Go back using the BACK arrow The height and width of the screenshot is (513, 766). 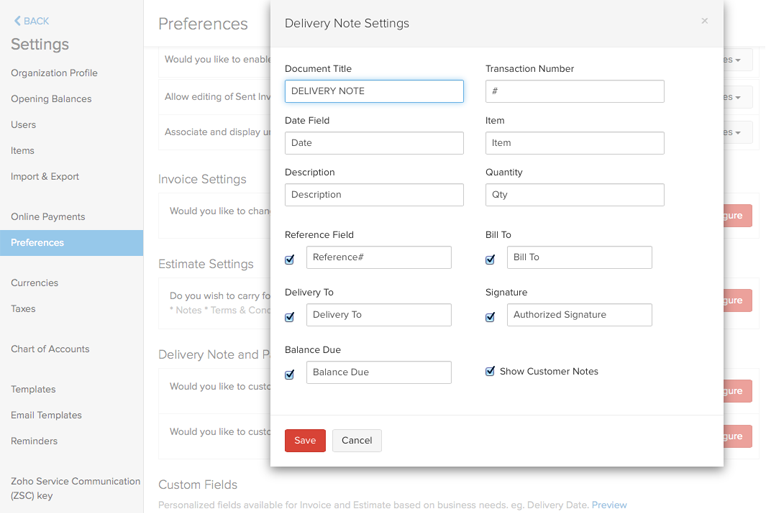point(31,21)
